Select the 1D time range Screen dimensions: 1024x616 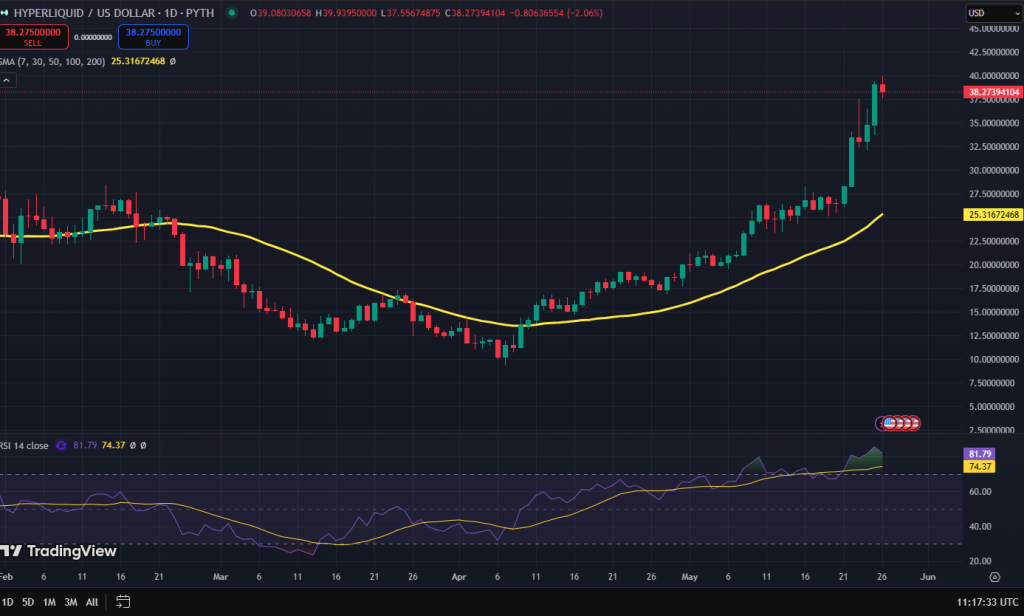pos(8,602)
